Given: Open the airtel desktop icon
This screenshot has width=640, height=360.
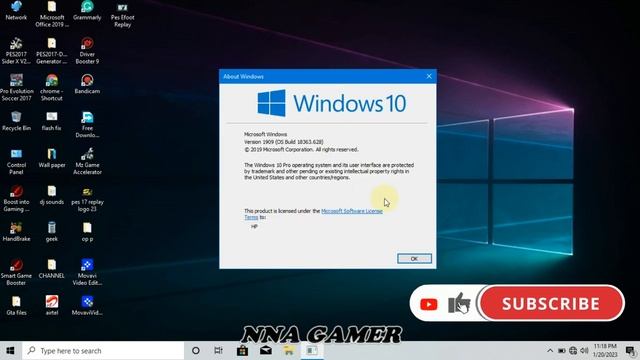Looking at the screenshot, I should (52, 306).
